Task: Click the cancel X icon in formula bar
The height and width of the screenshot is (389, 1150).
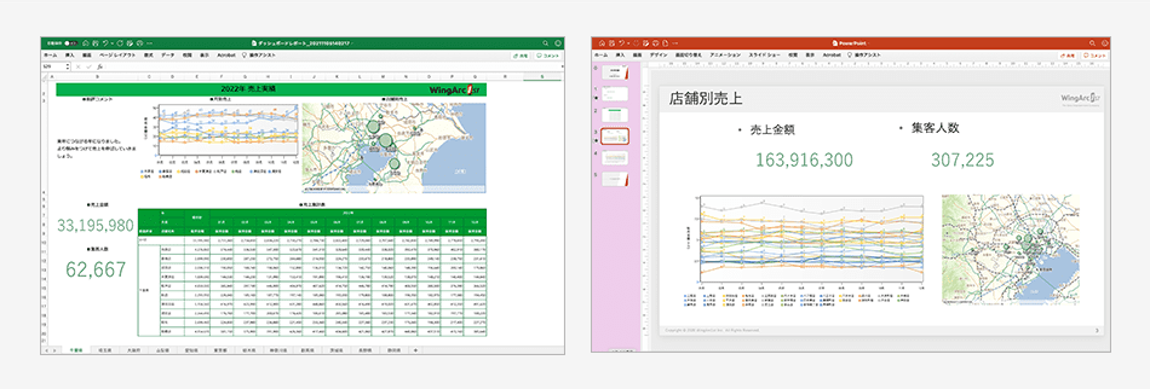Action: (x=78, y=67)
